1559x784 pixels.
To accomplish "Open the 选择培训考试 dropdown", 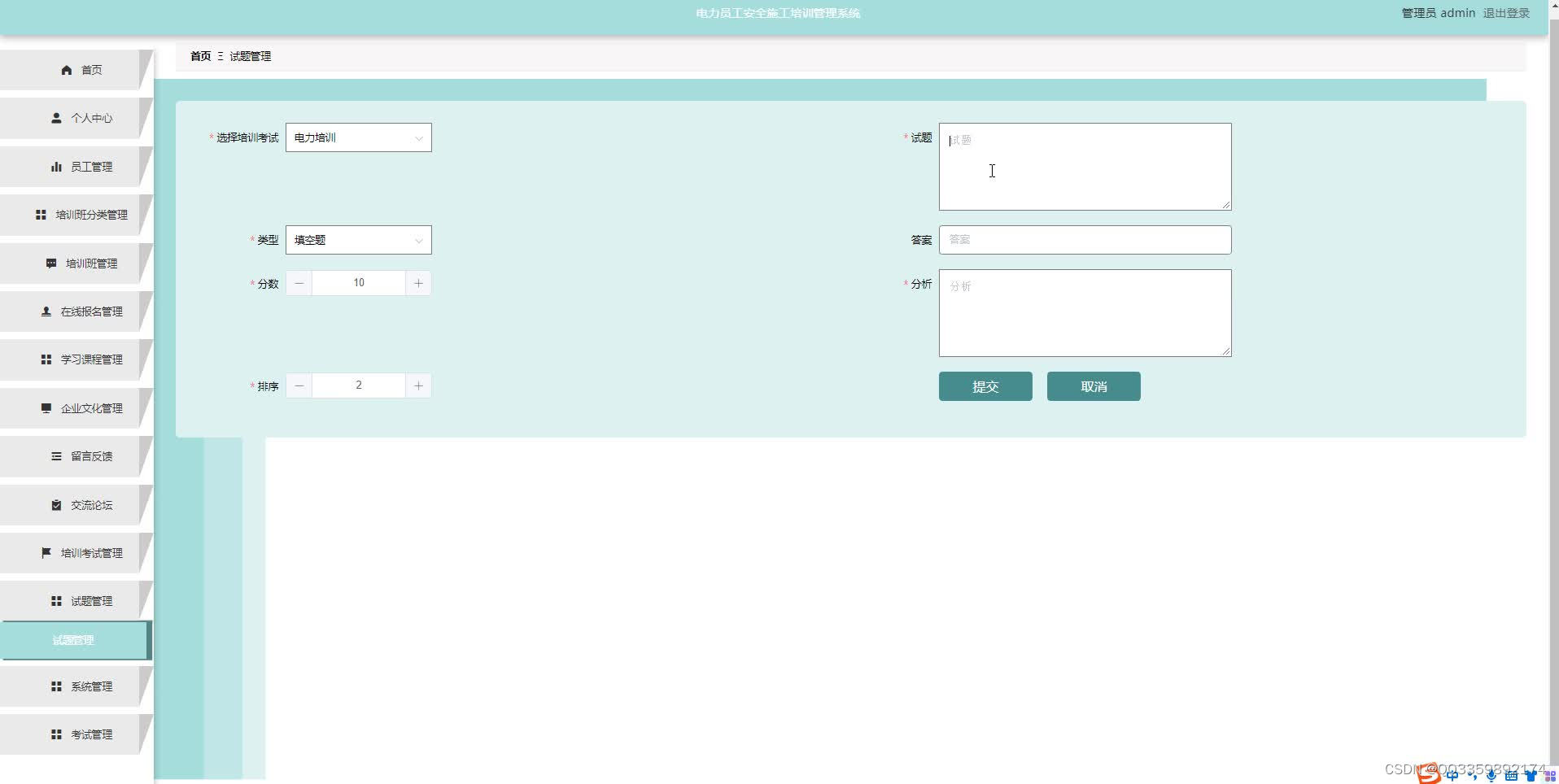I will click(x=359, y=137).
